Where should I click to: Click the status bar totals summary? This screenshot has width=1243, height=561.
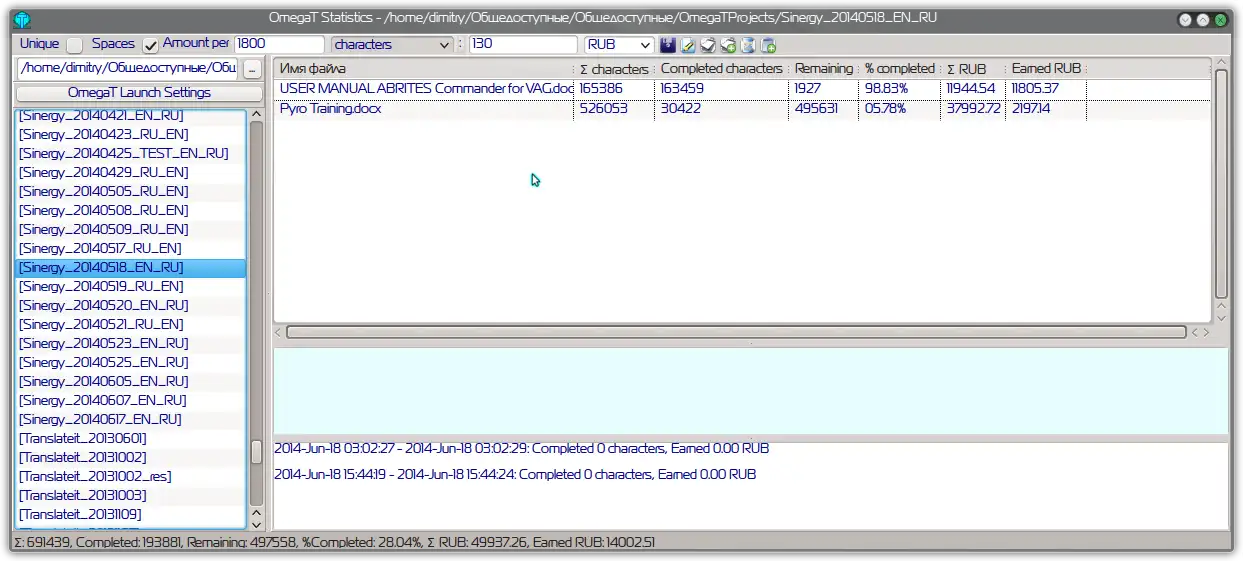coord(334,542)
